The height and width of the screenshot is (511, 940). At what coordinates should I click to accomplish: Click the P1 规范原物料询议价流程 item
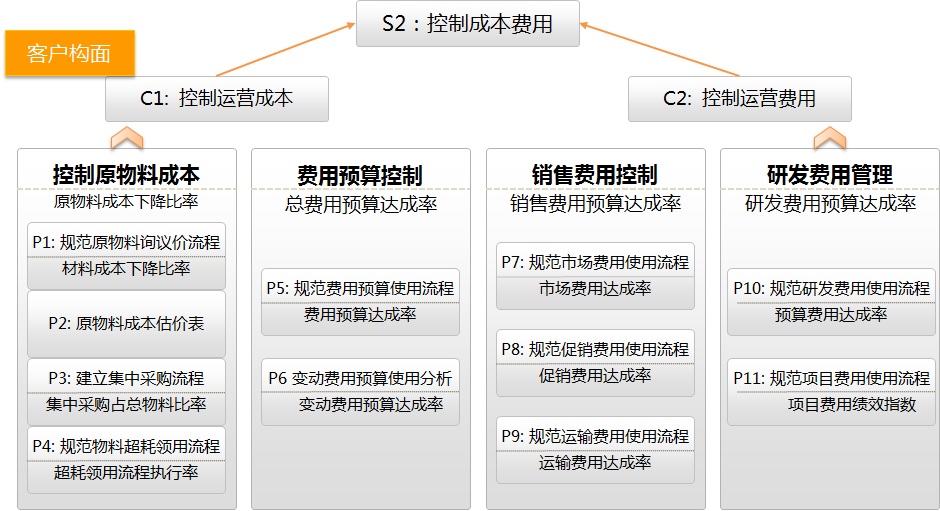pos(126,242)
